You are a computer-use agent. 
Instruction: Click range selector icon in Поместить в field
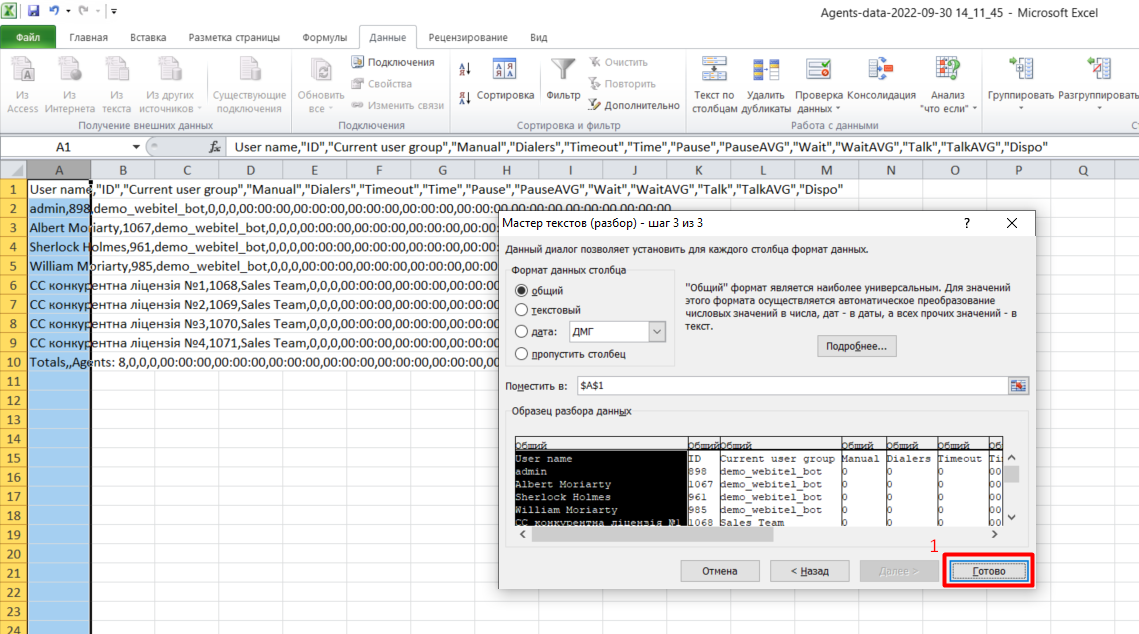pyautogui.click(x=1018, y=386)
